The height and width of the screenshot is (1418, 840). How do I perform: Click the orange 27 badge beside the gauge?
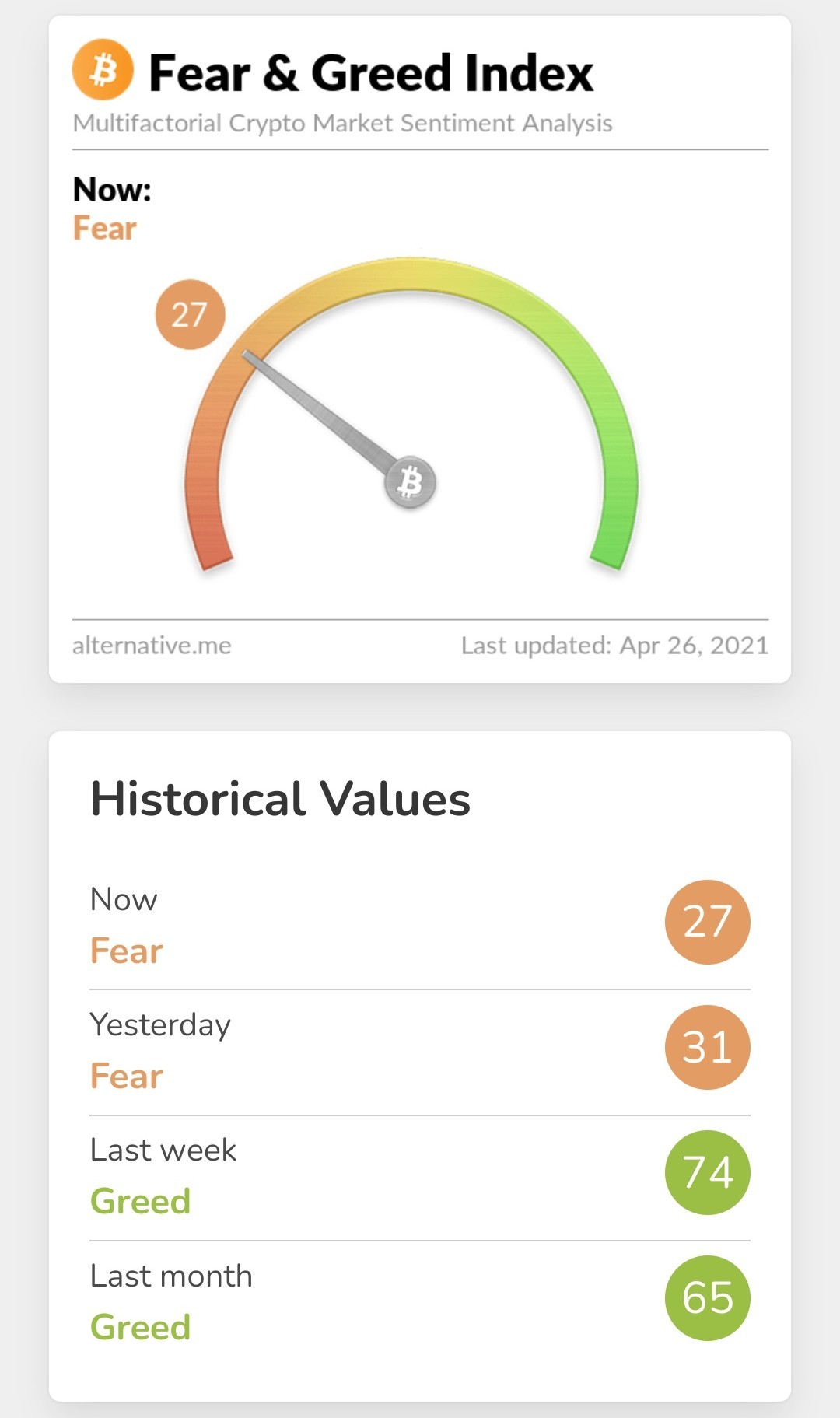(x=190, y=314)
